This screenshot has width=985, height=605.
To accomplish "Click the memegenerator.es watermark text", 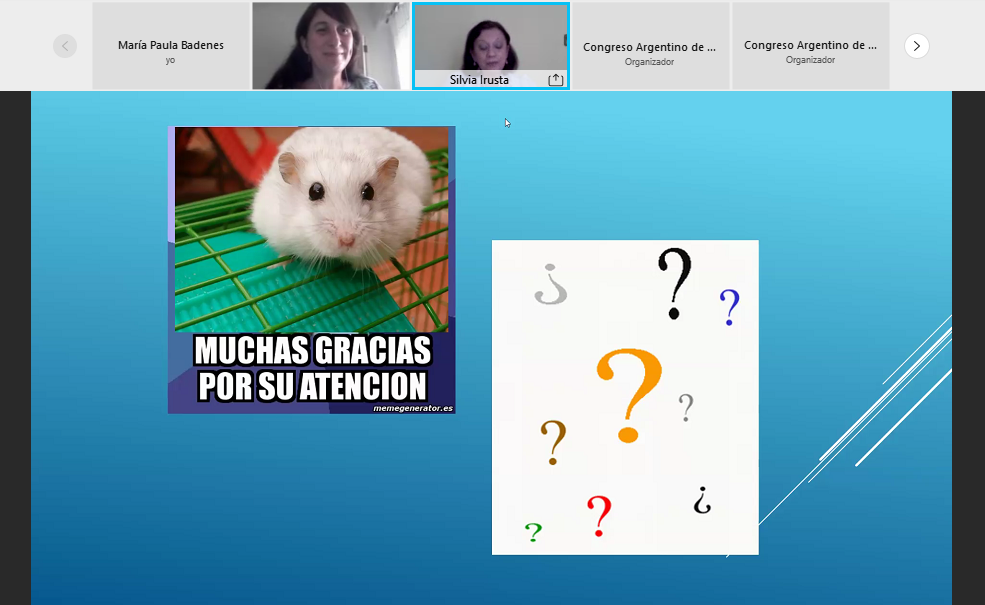I will [x=412, y=408].
